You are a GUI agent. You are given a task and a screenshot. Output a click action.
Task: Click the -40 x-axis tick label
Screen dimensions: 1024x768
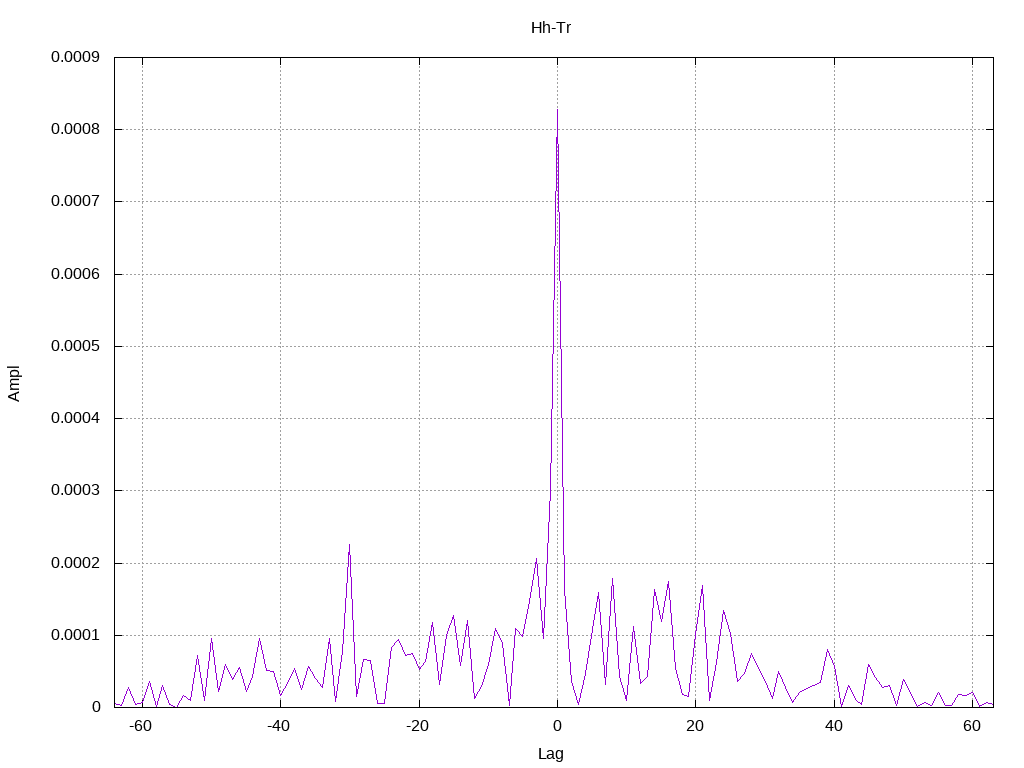tap(279, 726)
